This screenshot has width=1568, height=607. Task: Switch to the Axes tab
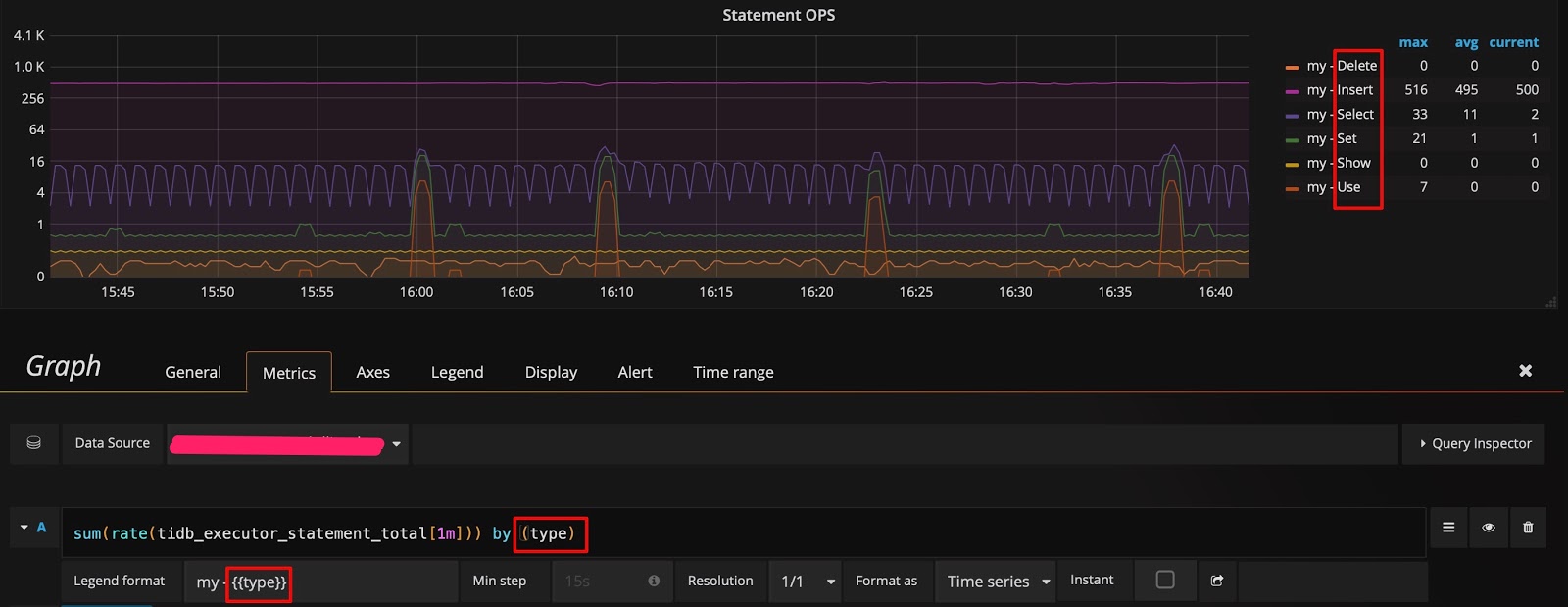[372, 373]
